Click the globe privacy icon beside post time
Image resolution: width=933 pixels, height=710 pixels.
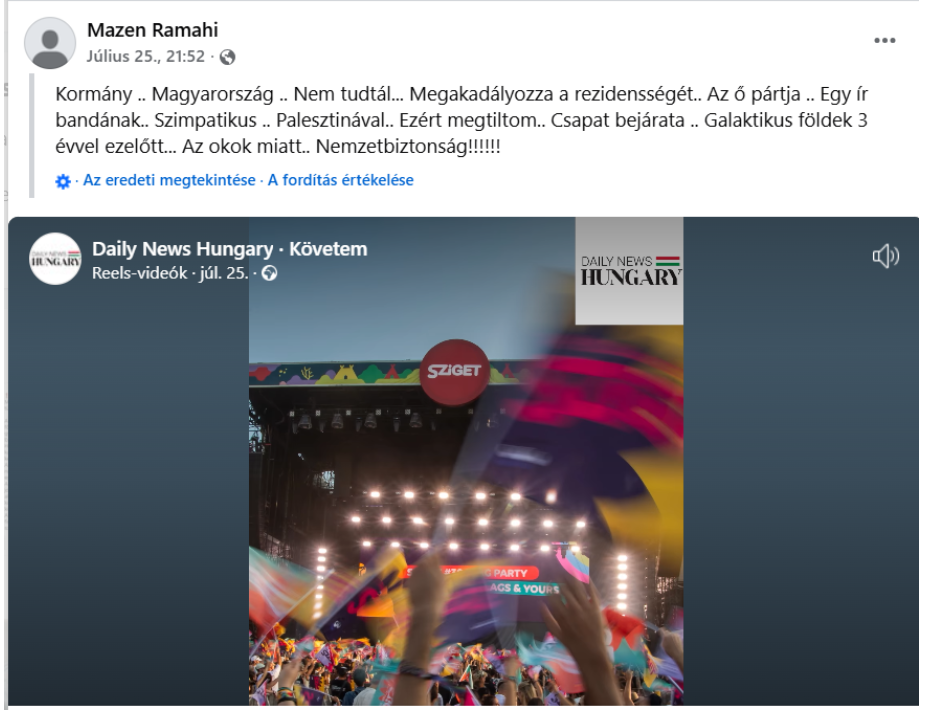coord(227,57)
